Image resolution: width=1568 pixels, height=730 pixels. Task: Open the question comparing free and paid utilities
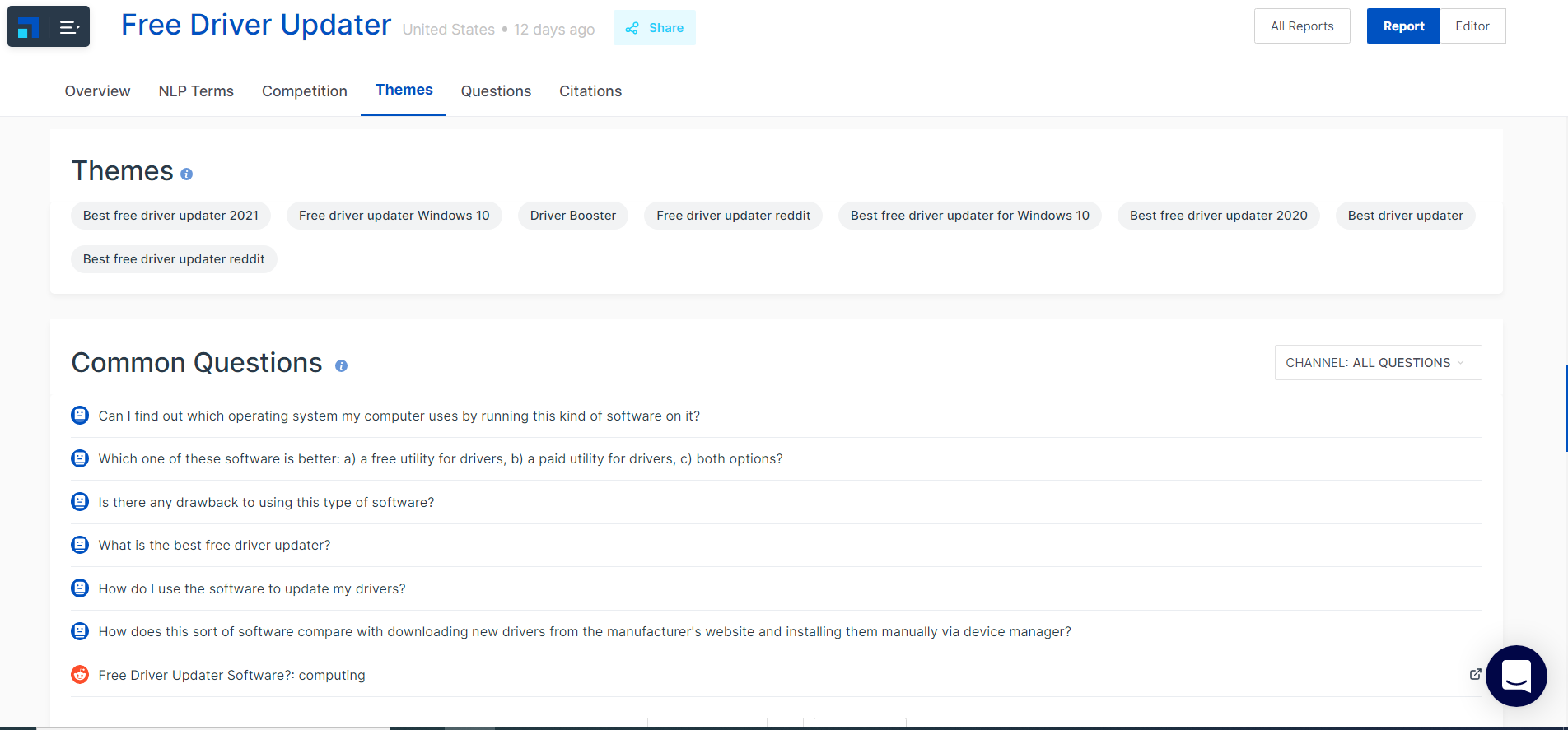pyautogui.click(x=441, y=459)
